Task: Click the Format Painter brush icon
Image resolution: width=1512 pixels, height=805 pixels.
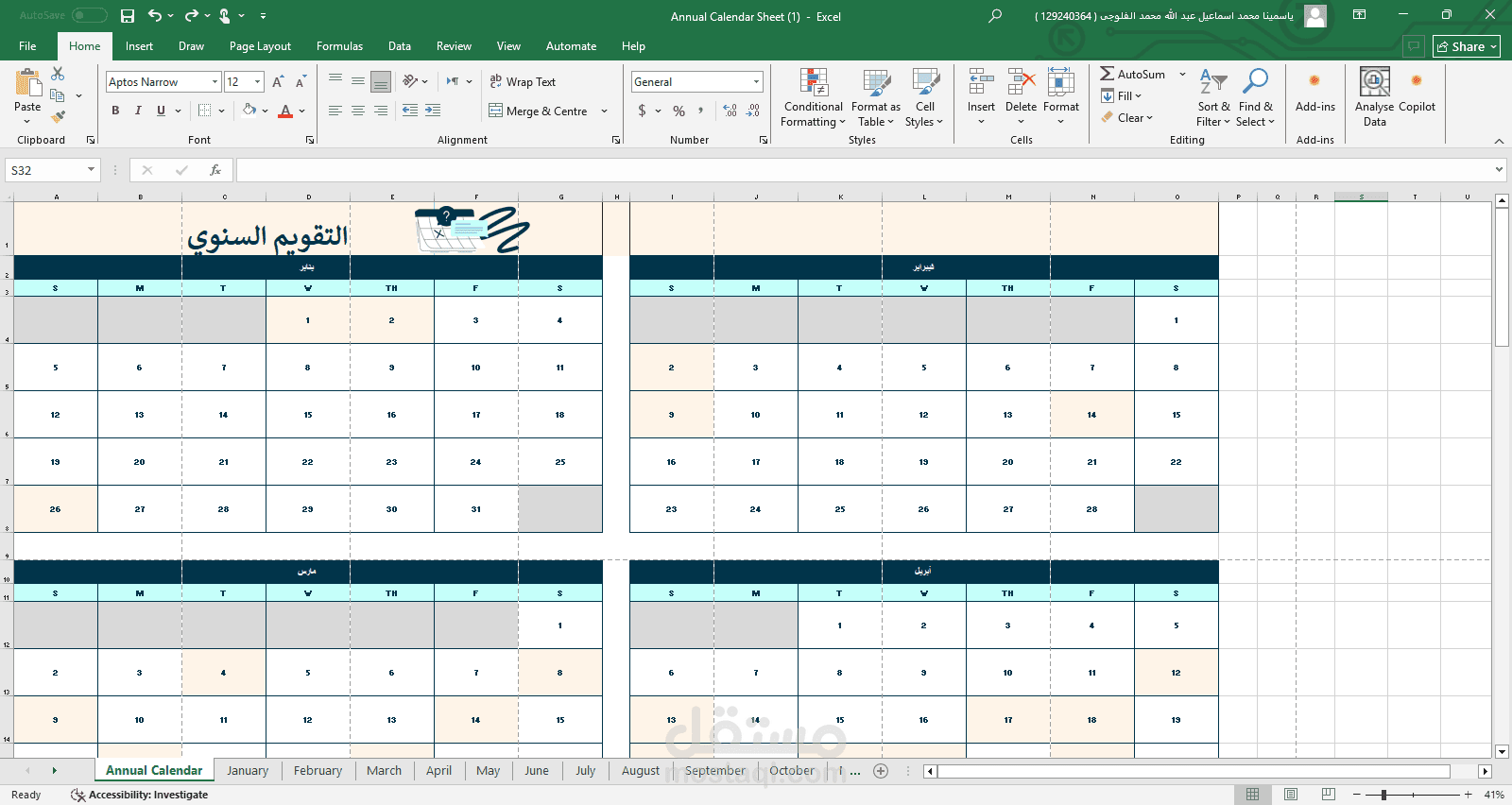Action: (x=59, y=117)
